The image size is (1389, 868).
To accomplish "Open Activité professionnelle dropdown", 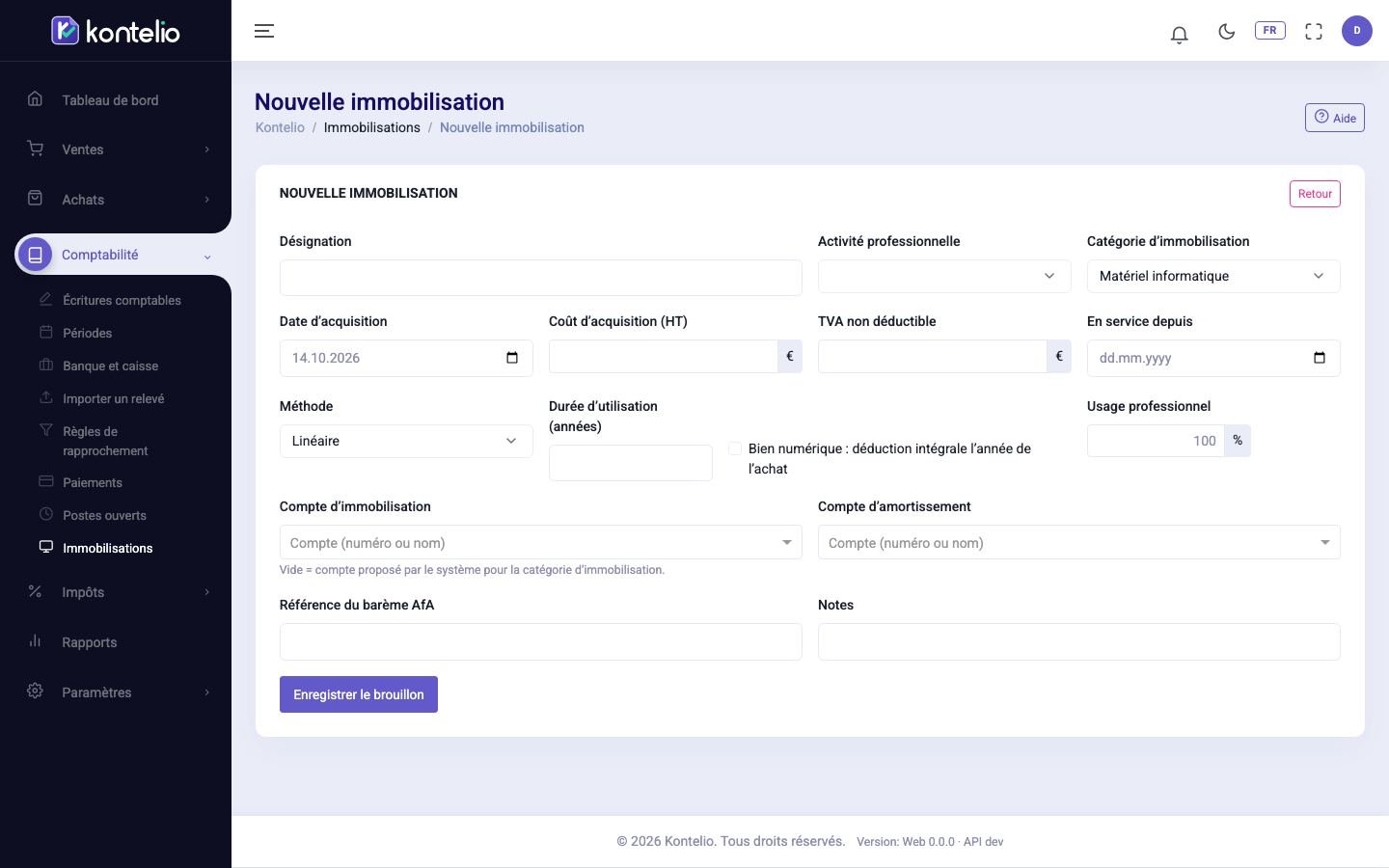I will pyautogui.click(x=944, y=276).
